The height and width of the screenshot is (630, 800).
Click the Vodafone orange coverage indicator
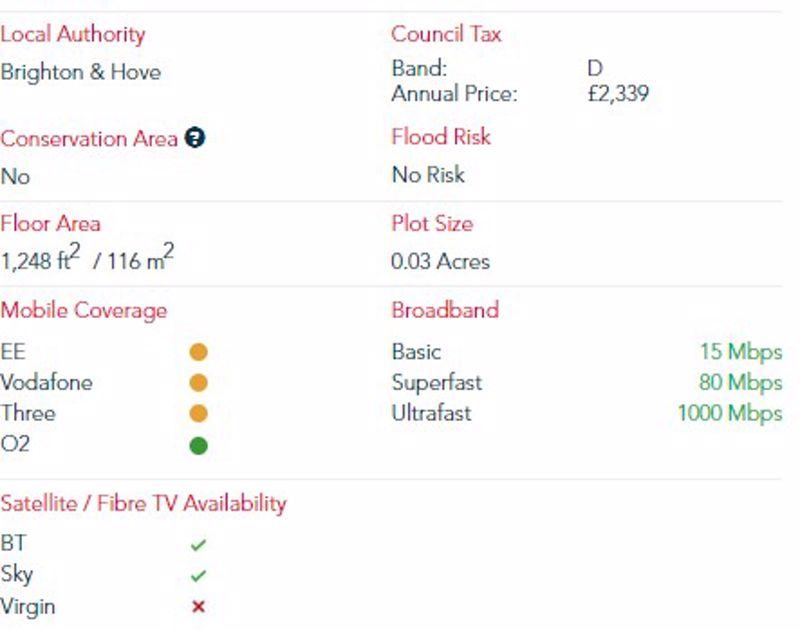[x=198, y=383]
